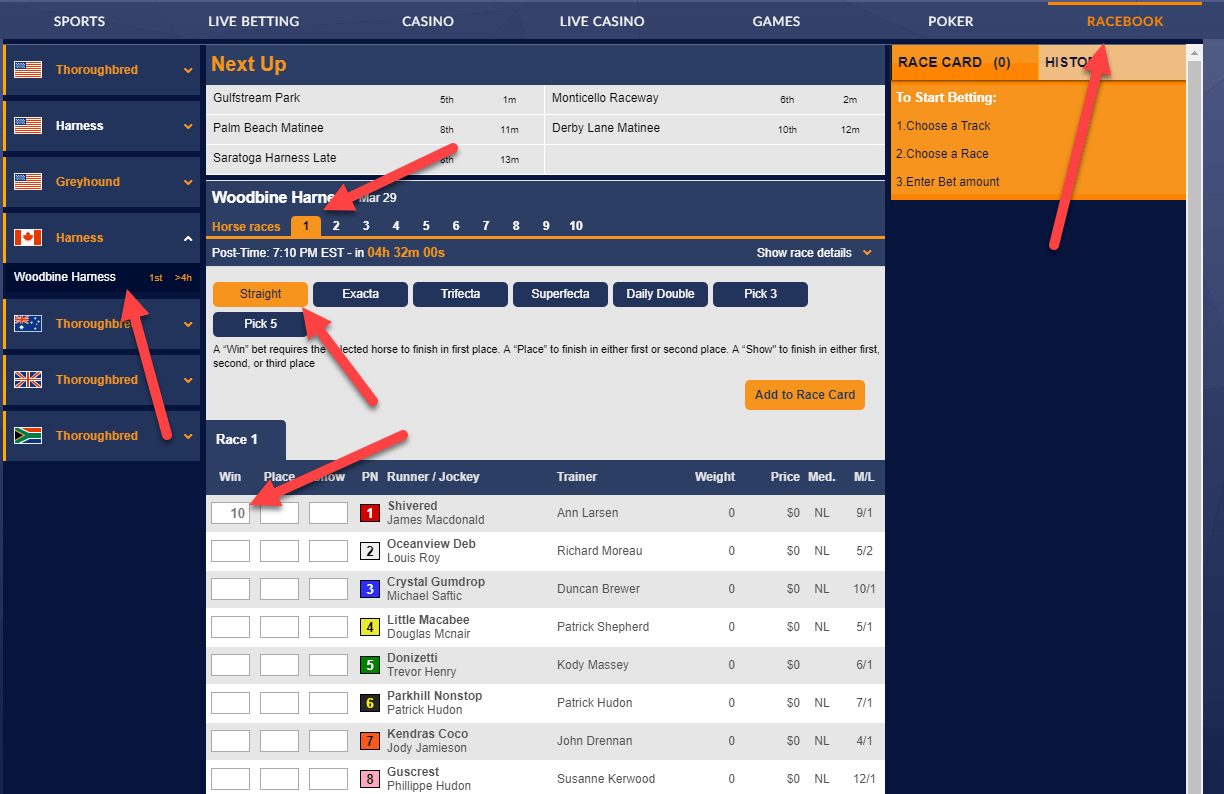
Task: Choose the Superfecta bet type
Action: tap(560, 294)
